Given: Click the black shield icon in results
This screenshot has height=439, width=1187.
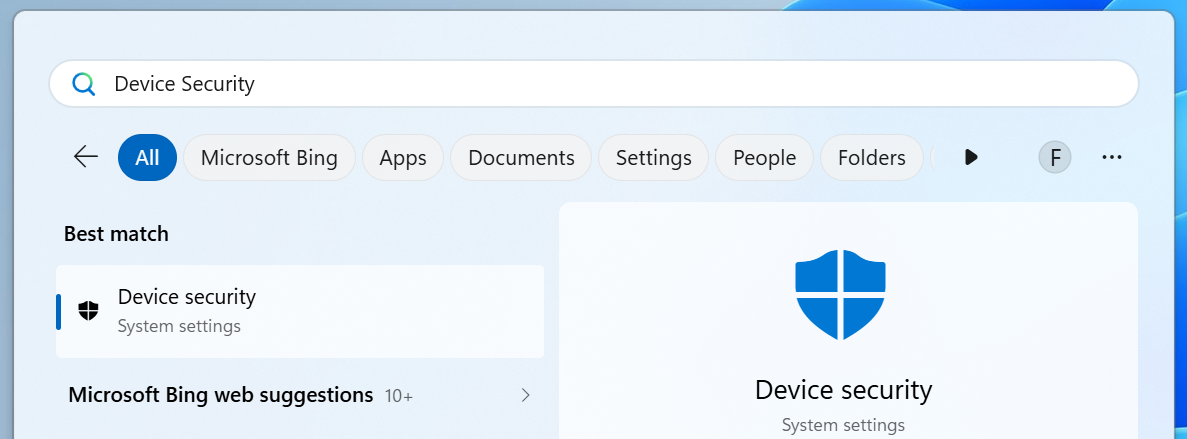Looking at the screenshot, I should pyautogui.click(x=89, y=310).
